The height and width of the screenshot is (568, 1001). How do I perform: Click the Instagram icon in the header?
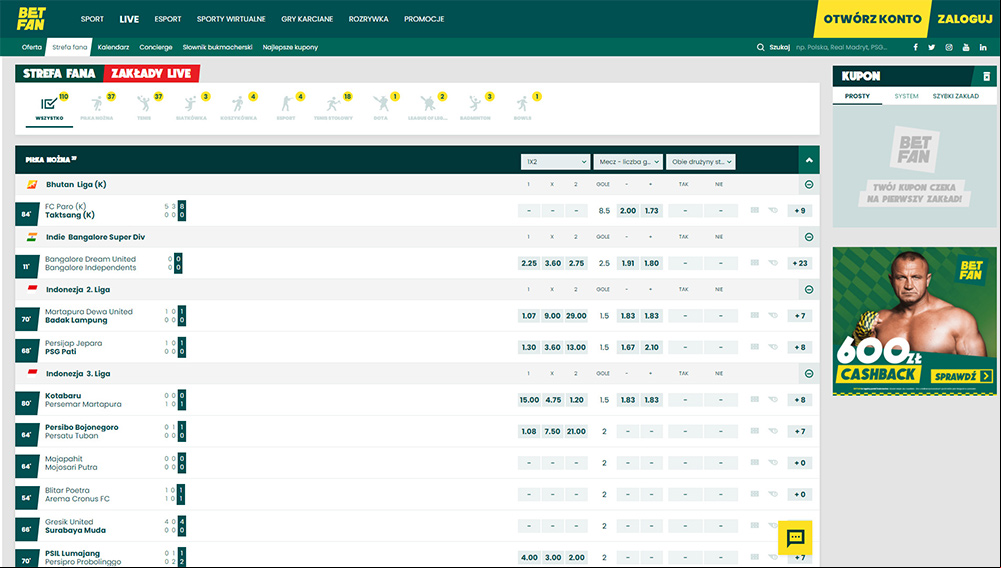tap(949, 47)
